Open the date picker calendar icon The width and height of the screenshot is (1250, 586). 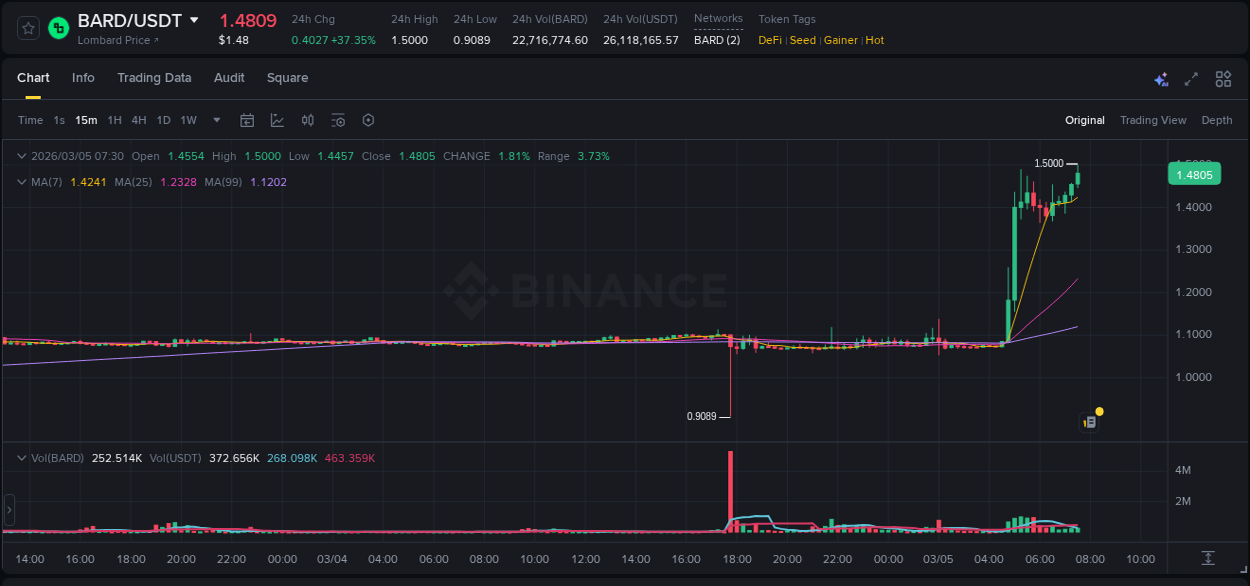coord(247,119)
